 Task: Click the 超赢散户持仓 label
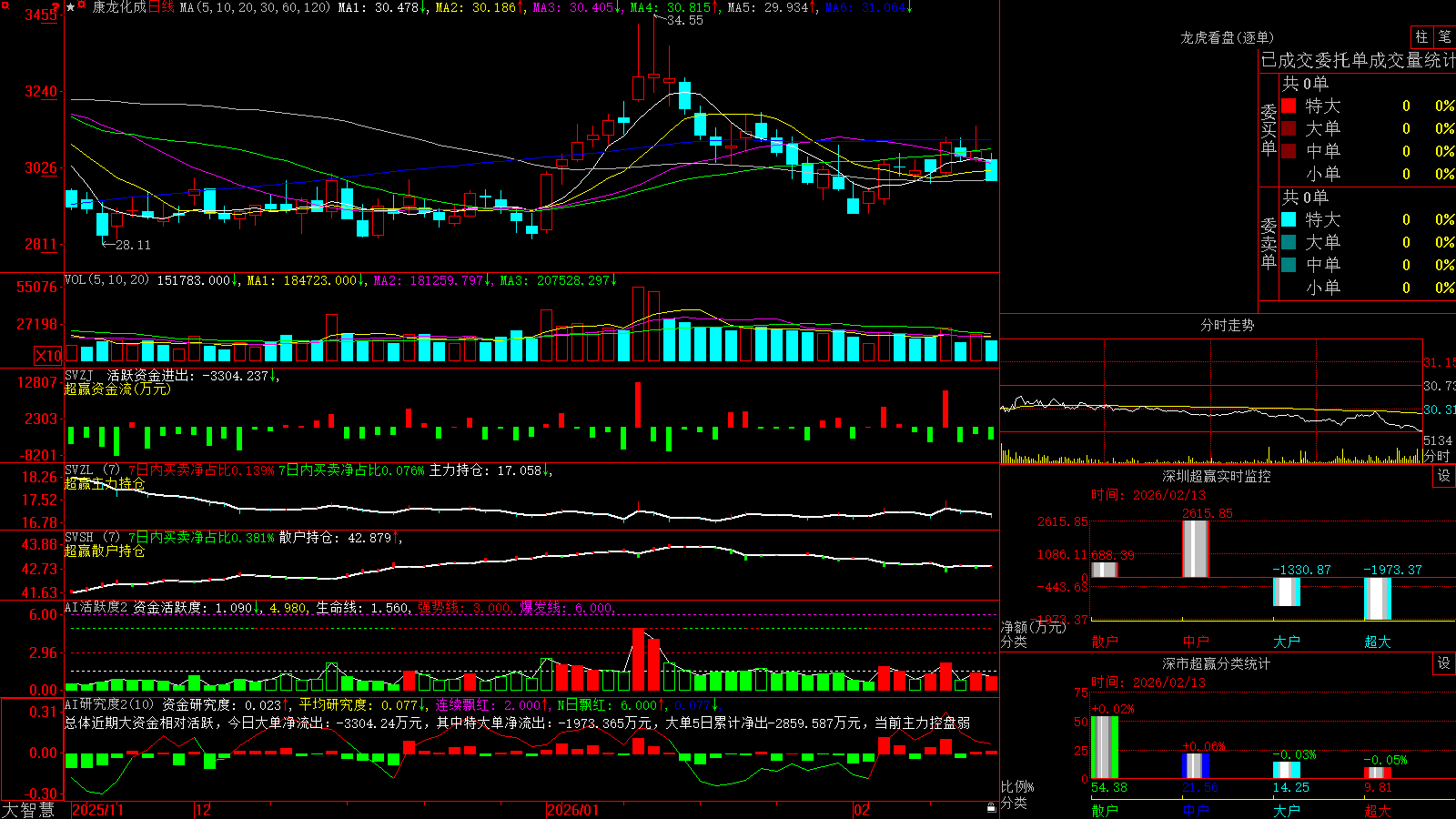click(105, 551)
